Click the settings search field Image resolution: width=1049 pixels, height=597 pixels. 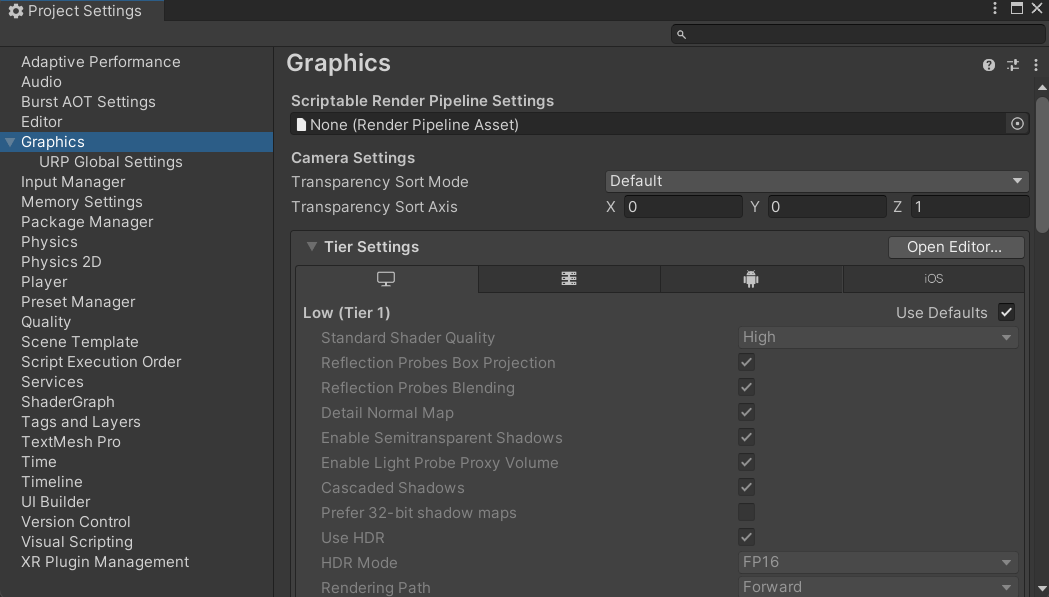pyautogui.click(x=858, y=34)
